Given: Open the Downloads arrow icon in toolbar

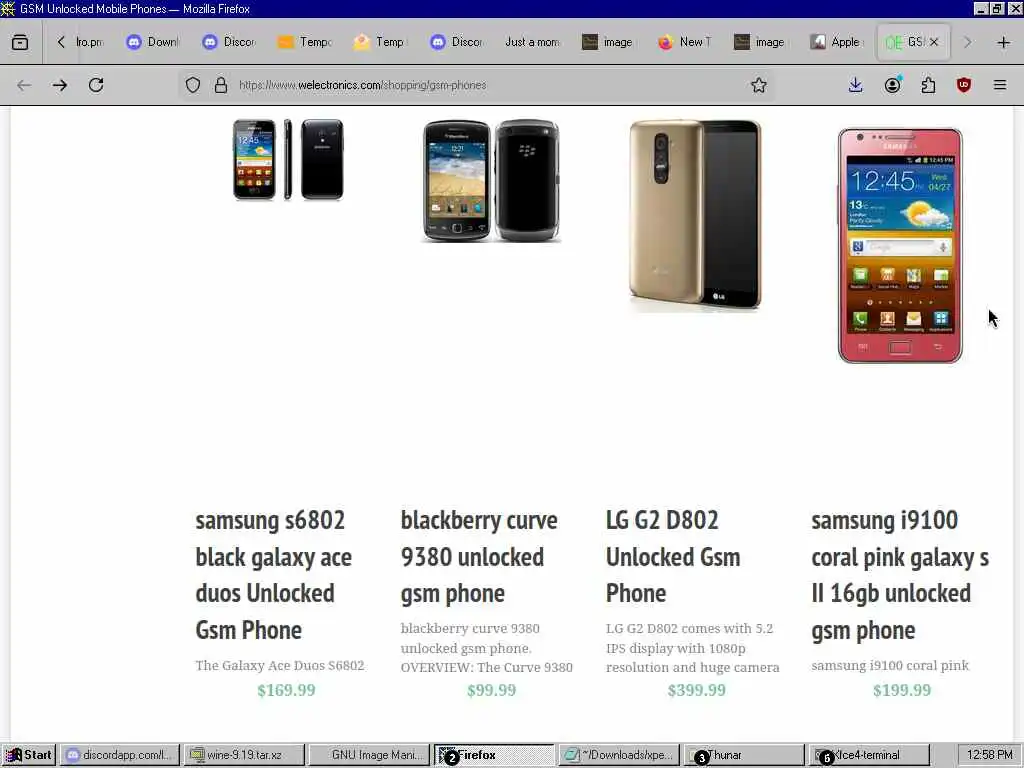Looking at the screenshot, I should tap(856, 85).
